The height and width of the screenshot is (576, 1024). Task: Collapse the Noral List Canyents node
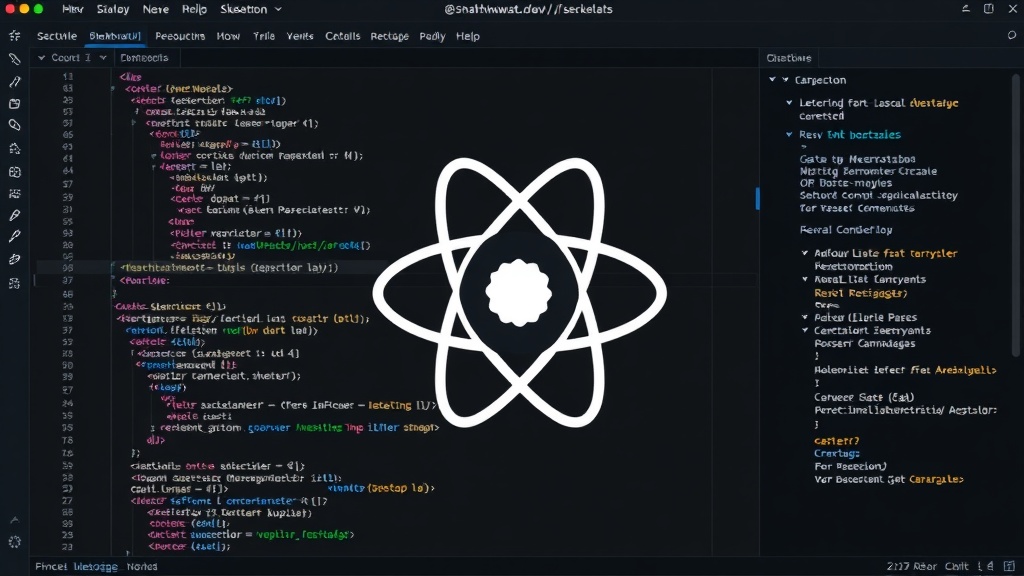805,279
